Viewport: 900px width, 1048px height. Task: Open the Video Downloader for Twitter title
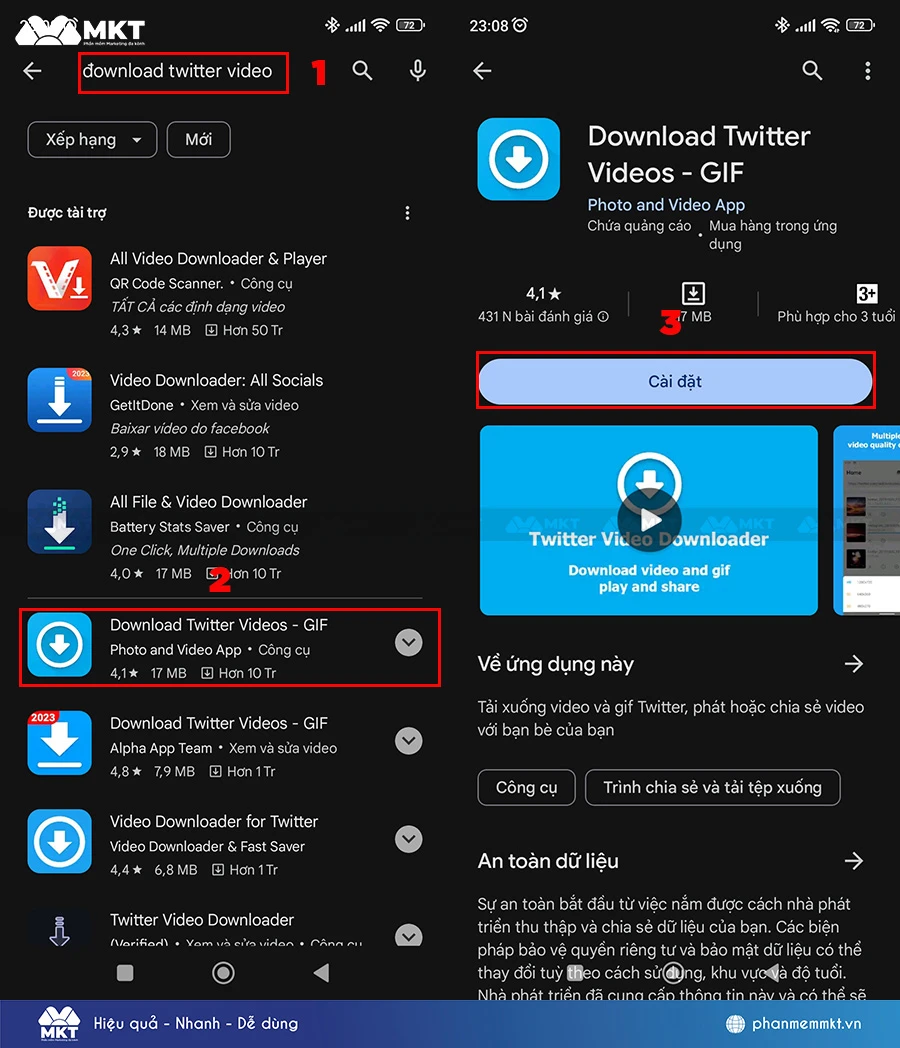click(x=214, y=821)
